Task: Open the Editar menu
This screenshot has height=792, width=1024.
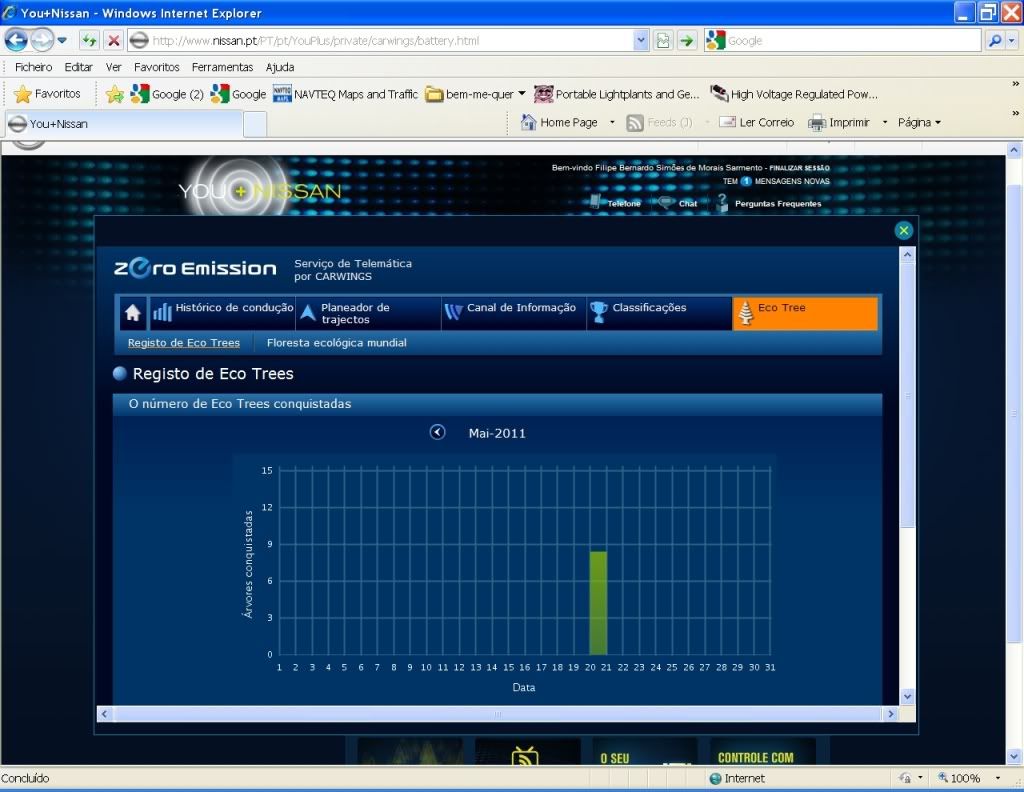Action: [78, 67]
